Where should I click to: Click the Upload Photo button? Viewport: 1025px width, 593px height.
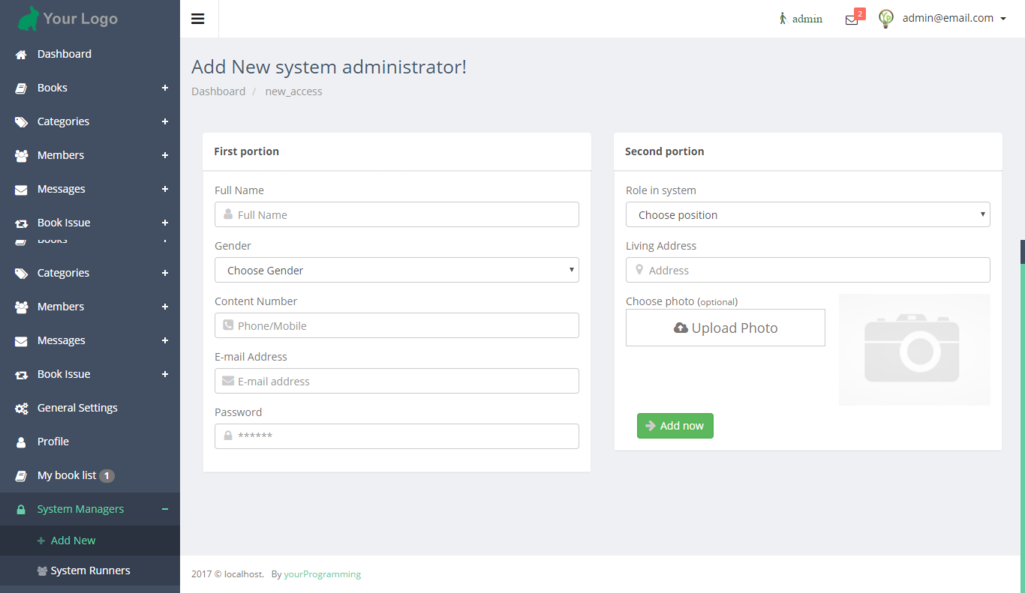[725, 328]
